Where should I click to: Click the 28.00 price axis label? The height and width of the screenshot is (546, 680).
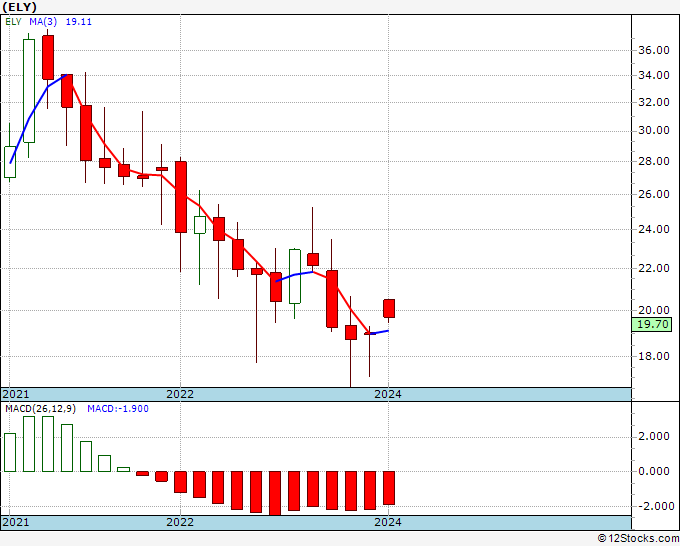click(654, 161)
